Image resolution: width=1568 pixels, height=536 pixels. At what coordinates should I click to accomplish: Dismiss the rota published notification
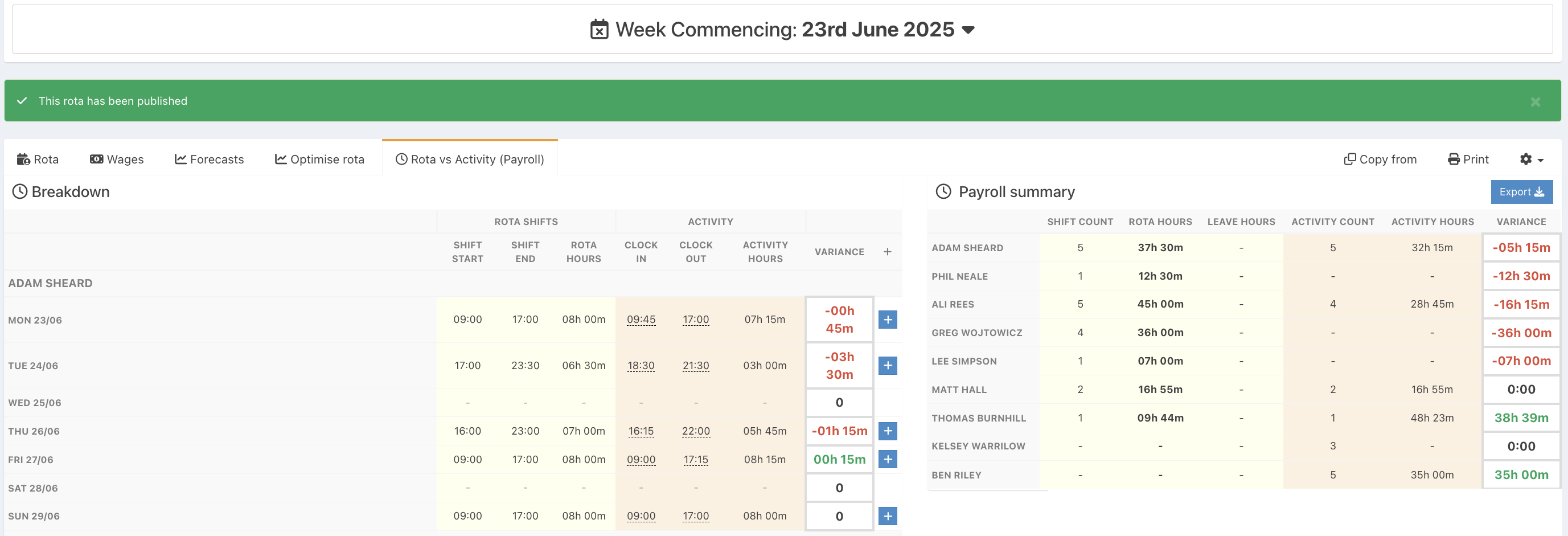(x=1535, y=102)
